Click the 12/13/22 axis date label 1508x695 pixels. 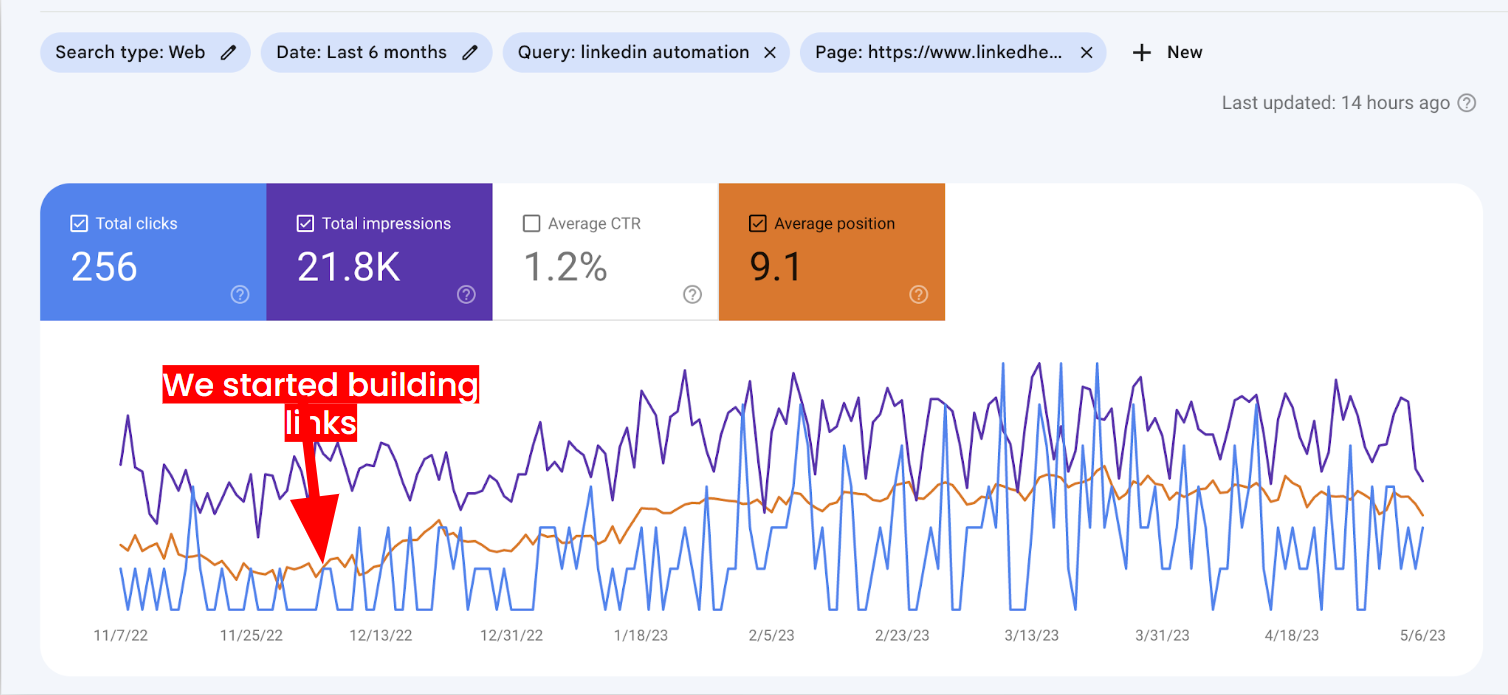[x=381, y=635]
